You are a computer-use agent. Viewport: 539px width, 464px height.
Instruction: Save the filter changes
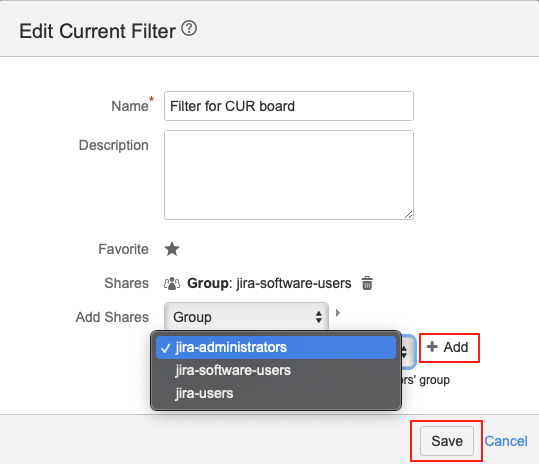[x=447, y=441]
